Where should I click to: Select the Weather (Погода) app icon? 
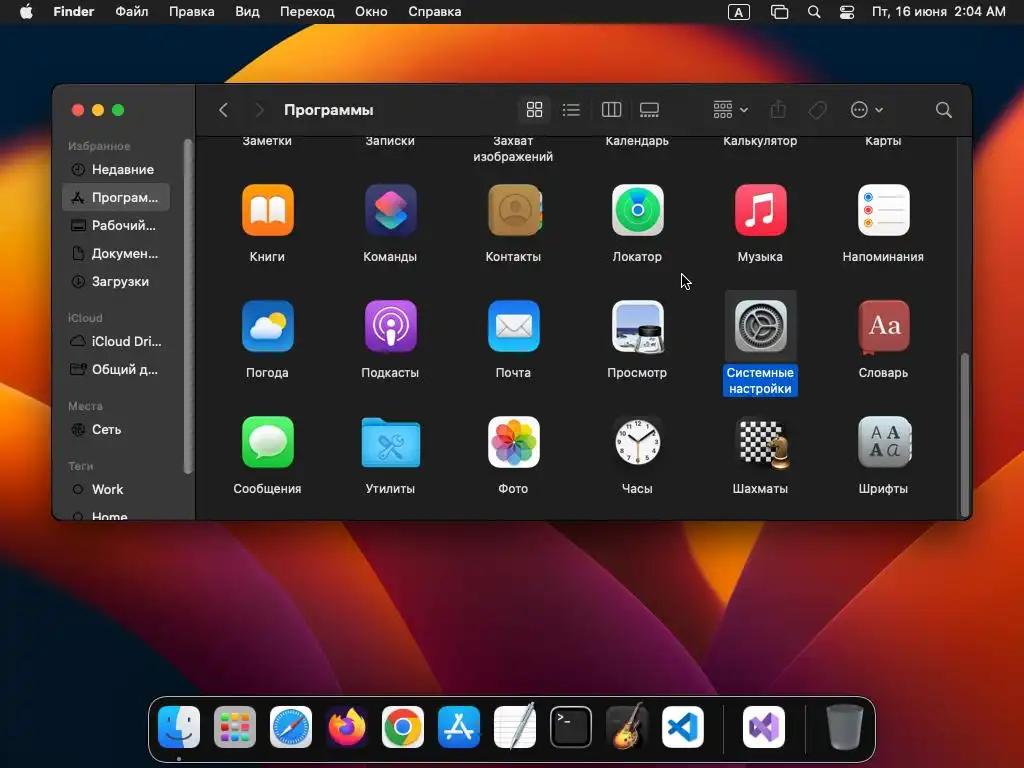[268, 326]
